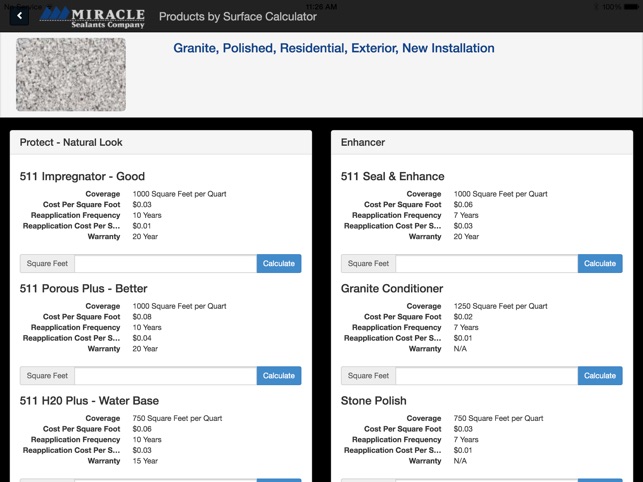Tap the Miracle Sealants Company logo

92,17
